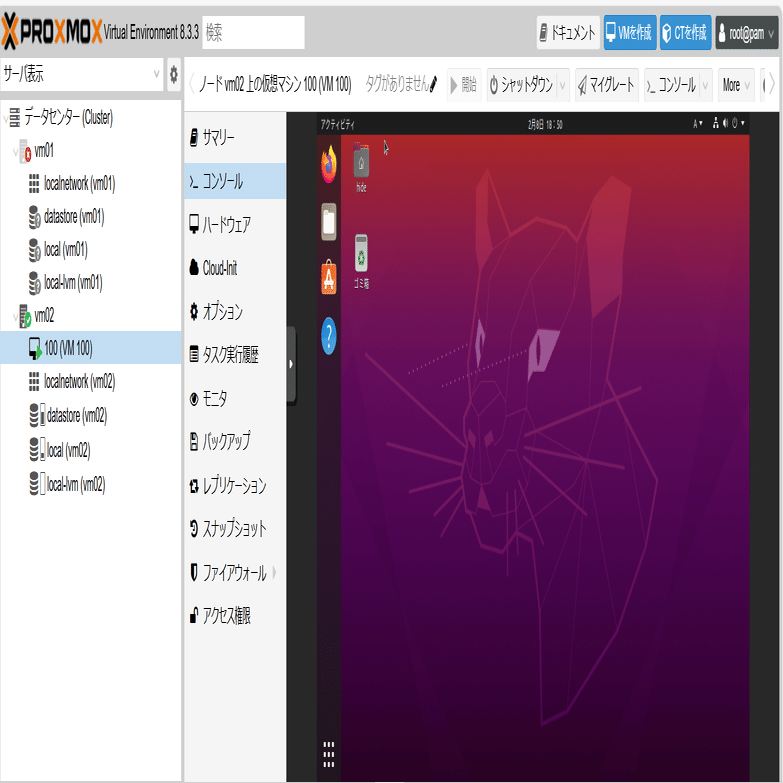Open the モニタ tab
Screen dimensions: 783x783
click(x=235, y=398)
